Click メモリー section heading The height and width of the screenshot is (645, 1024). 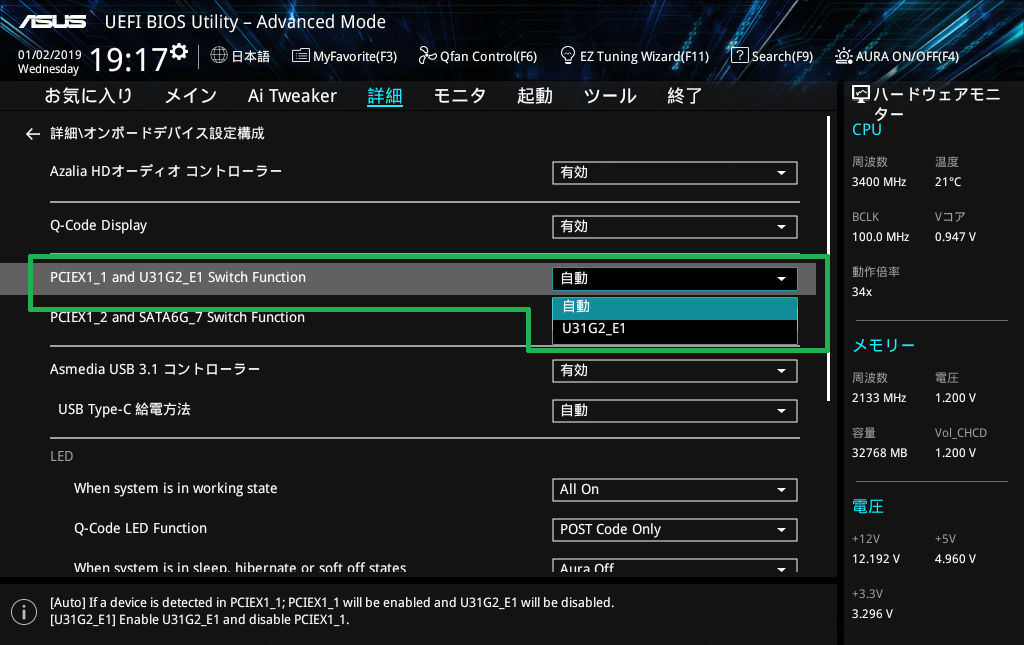tap(883, 346)
